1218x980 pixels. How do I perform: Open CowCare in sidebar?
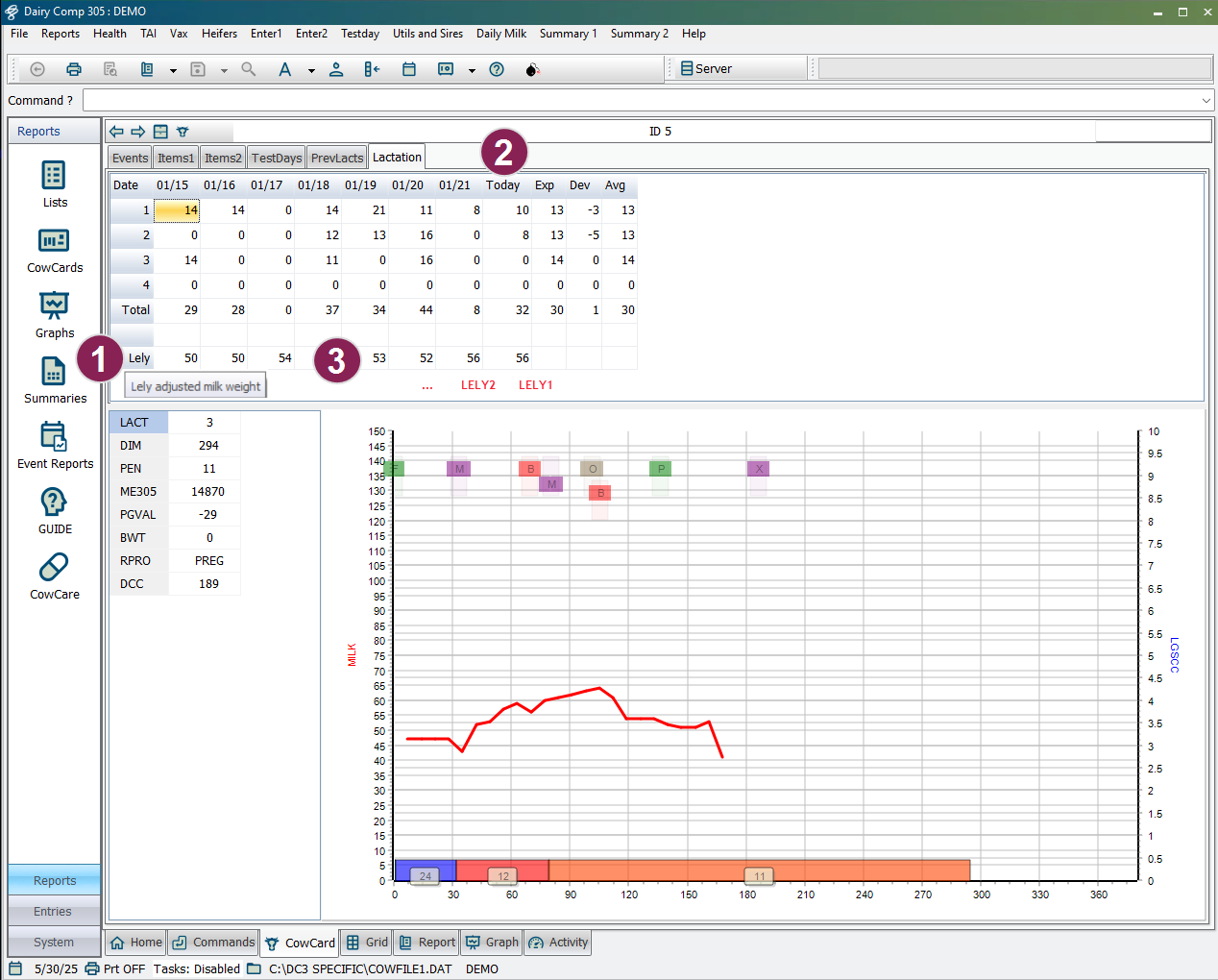tap(55, 576)
